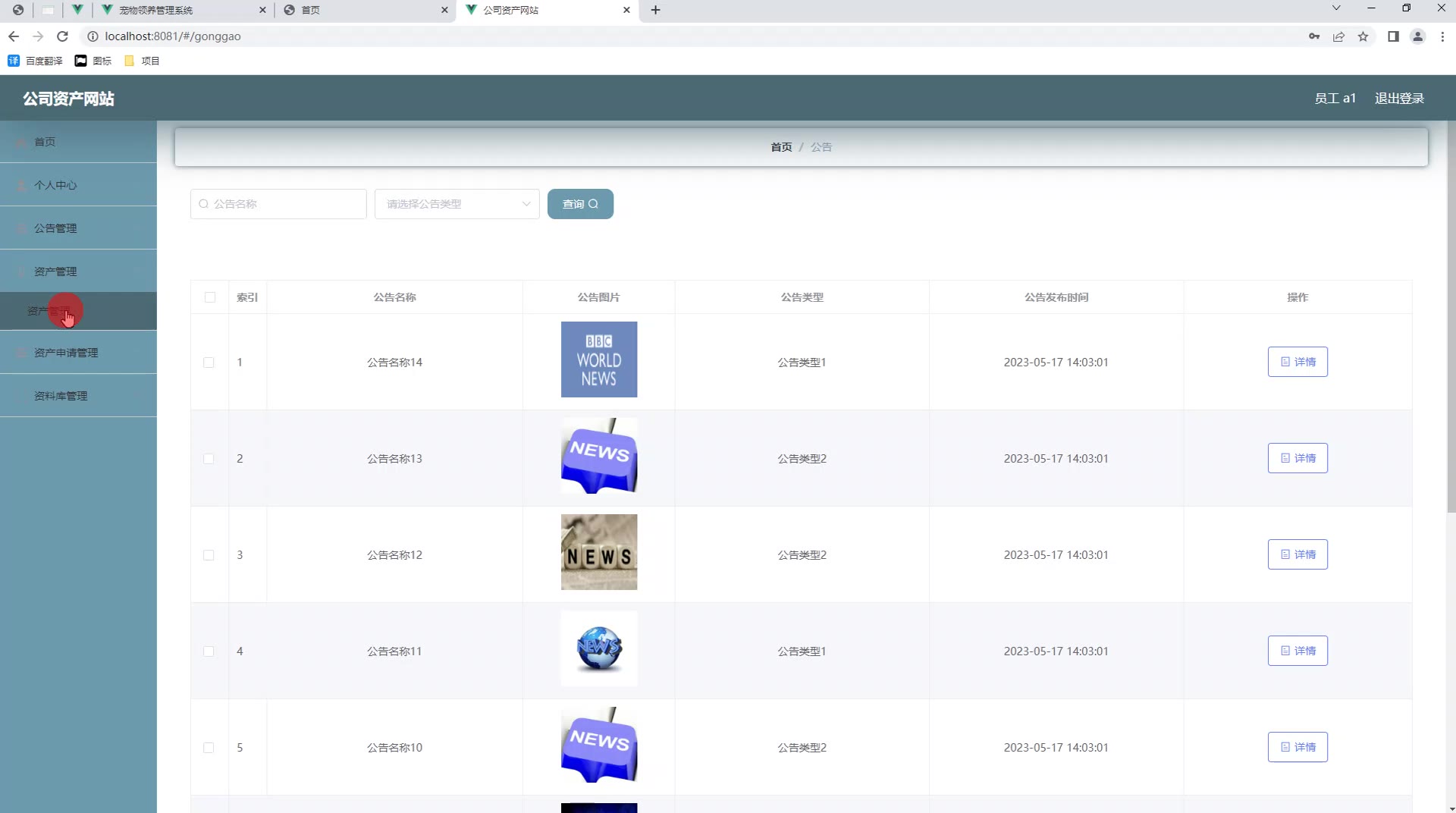Close the 宠物领养管理系统 tab
The height and width of the screenshot is (813, 1456).
tap(262, 10)
